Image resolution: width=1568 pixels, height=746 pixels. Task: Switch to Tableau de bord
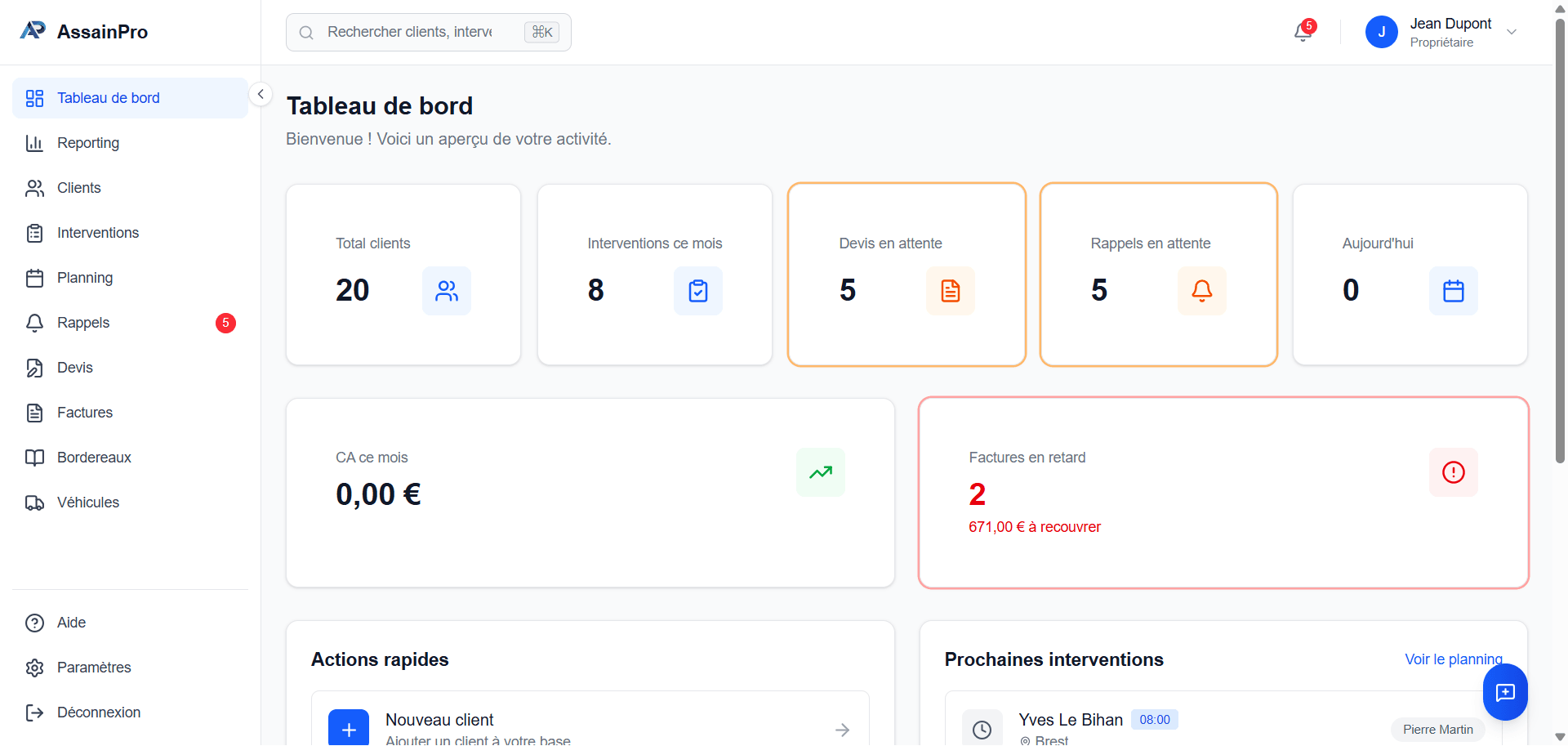pyautogui.click(x=108, y=98)
